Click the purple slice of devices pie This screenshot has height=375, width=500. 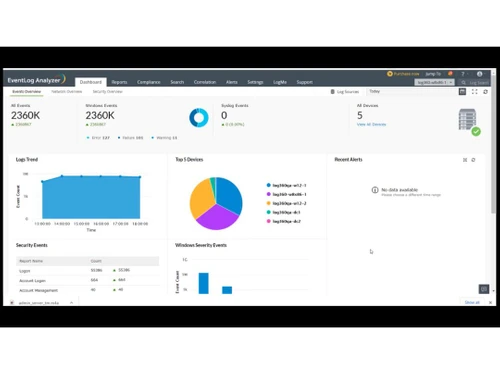pyautogui.click(x=217, y=218)
